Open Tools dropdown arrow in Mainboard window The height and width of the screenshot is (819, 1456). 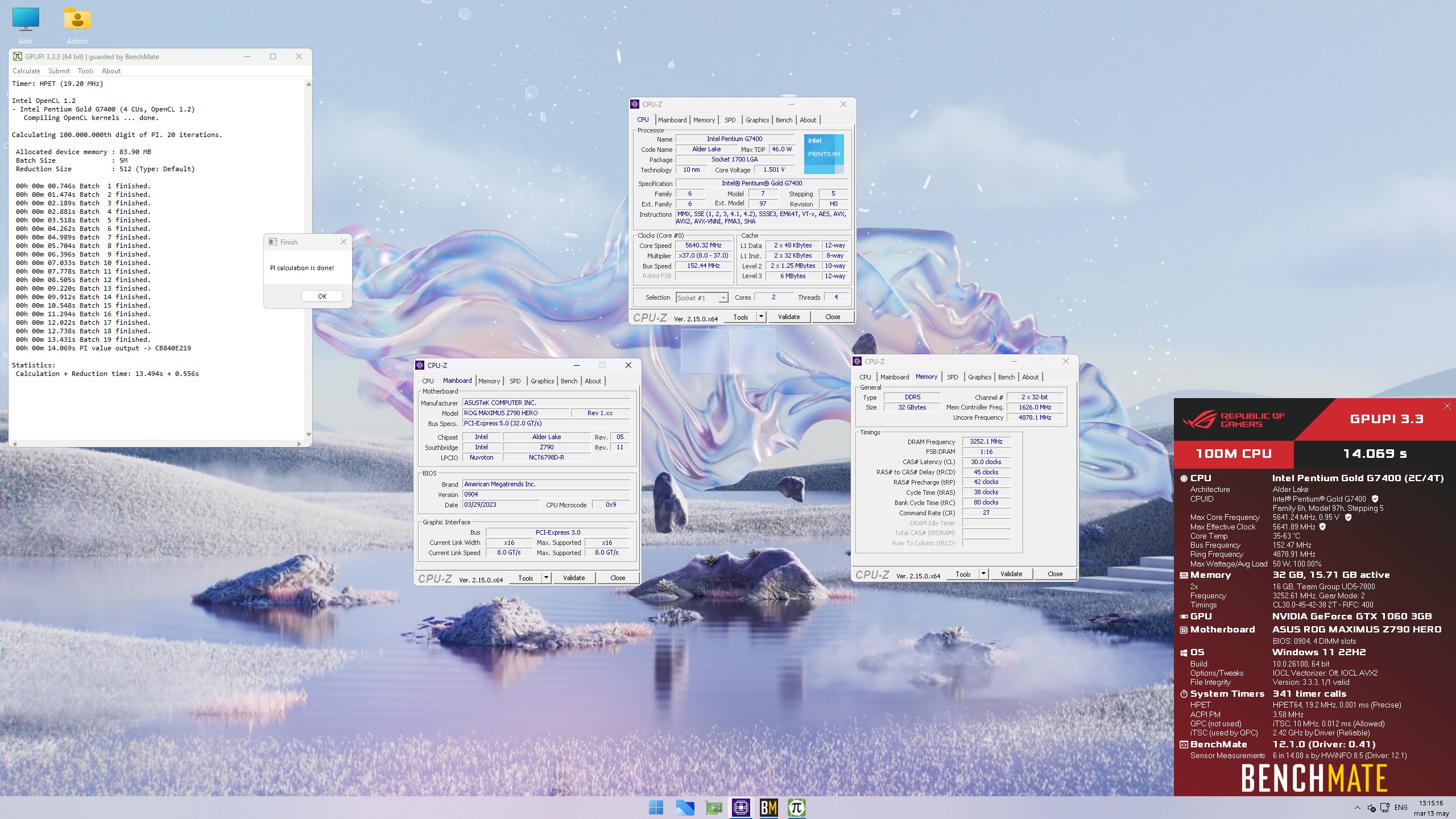click(546, 578)
